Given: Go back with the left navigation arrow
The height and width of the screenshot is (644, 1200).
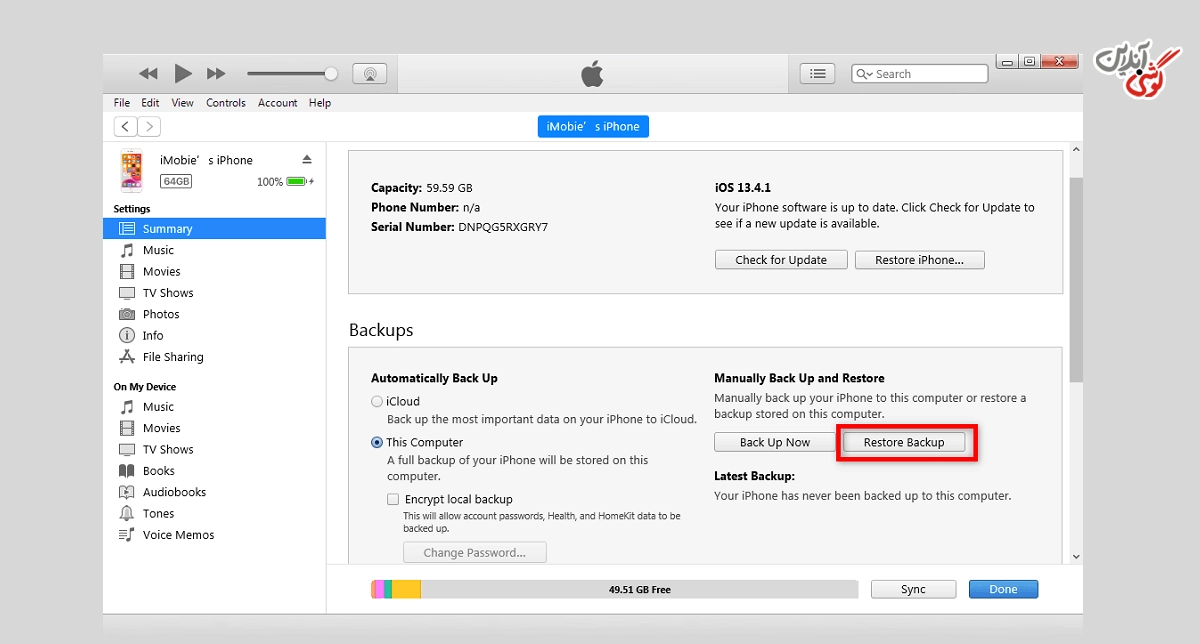Looking at the screenshot, I should coord(126,126).
